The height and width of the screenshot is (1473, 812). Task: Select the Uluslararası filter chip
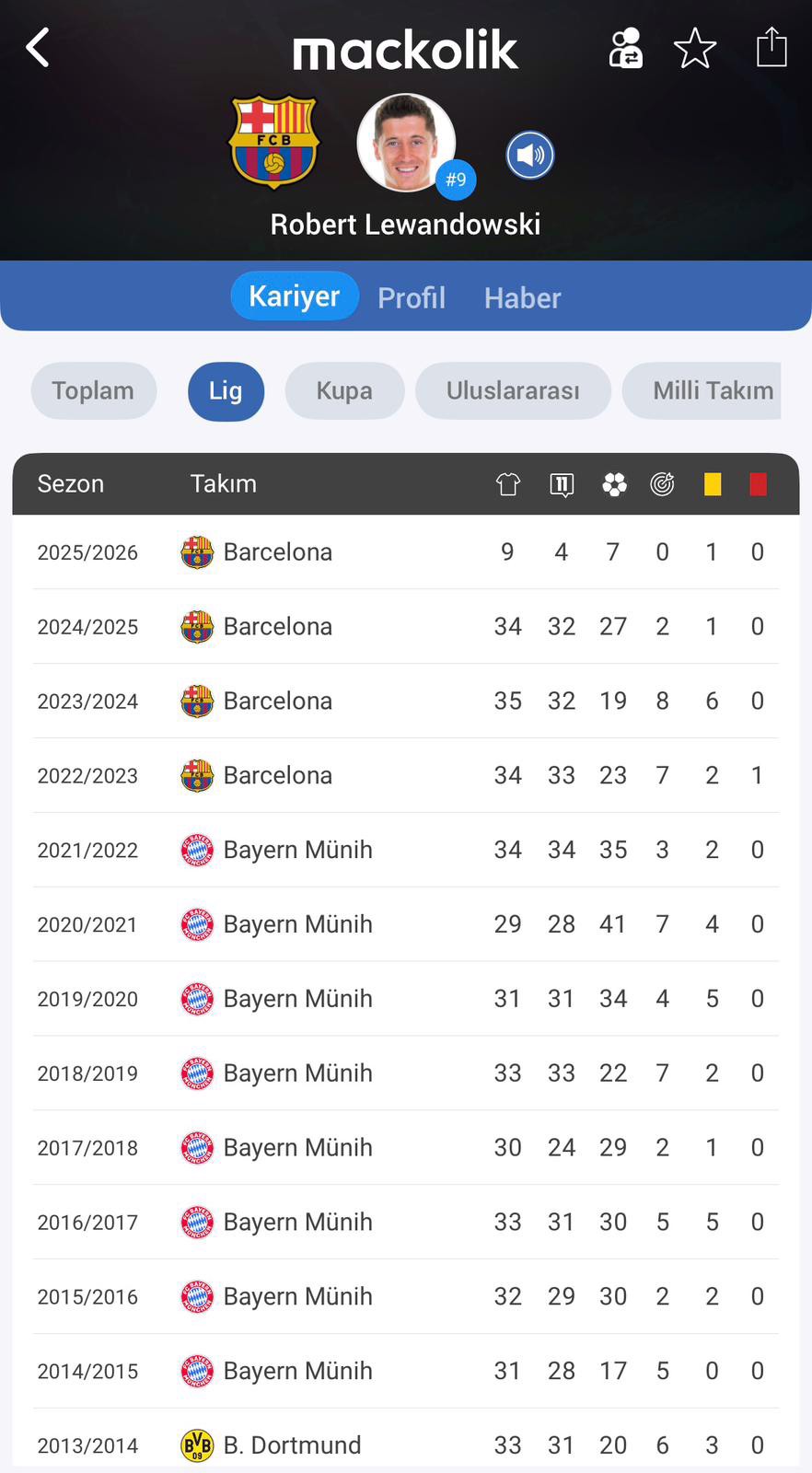[513, 390]
